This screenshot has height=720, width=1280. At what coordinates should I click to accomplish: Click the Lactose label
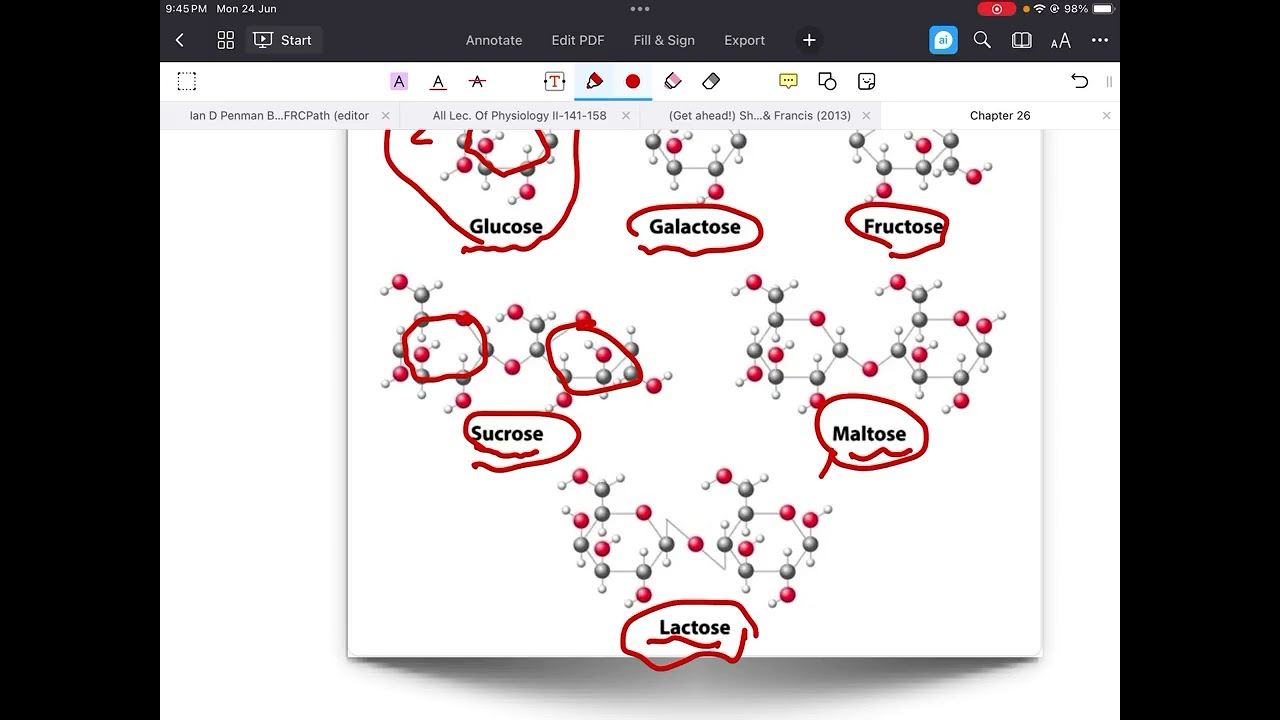(695, 628)
